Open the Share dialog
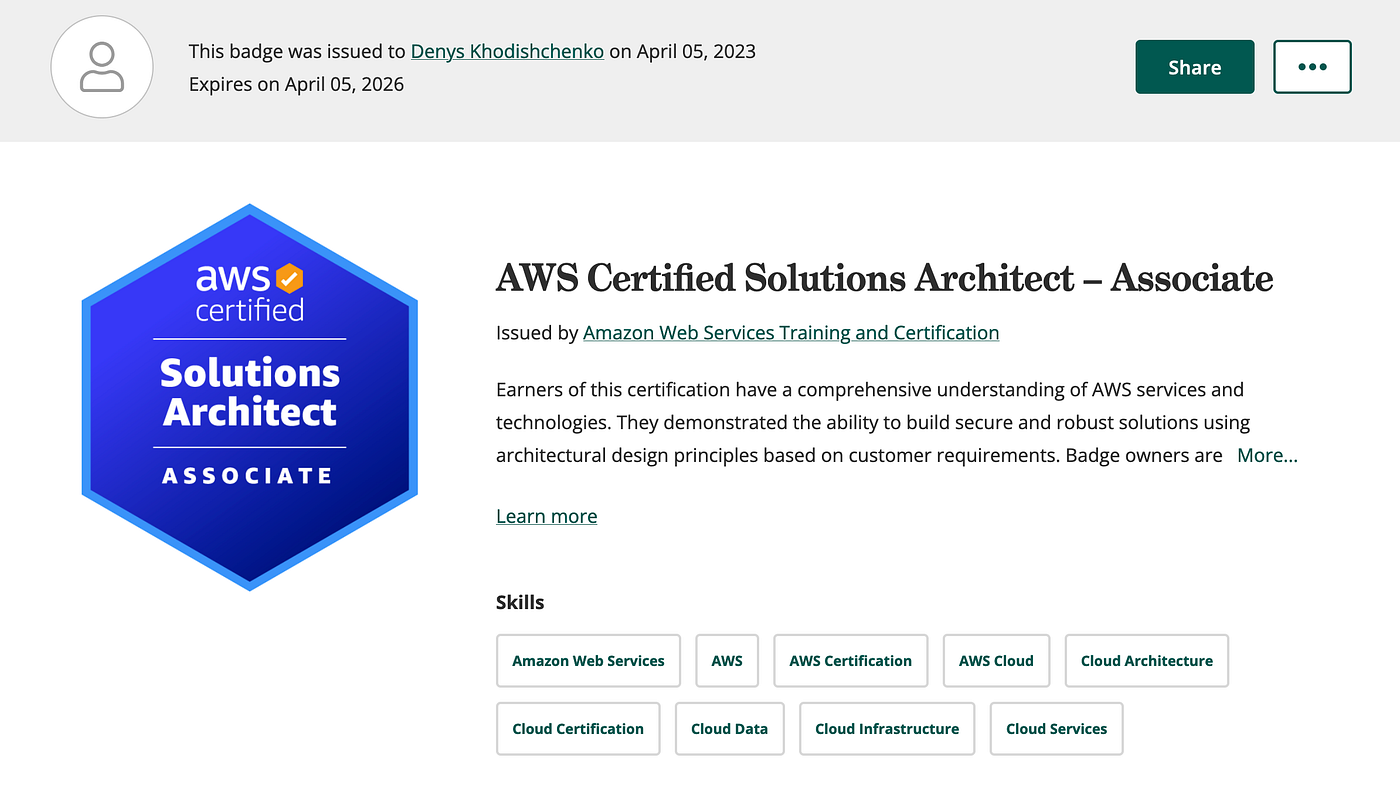This screenshot has height=802, width=1400. tap(1194, 66)
